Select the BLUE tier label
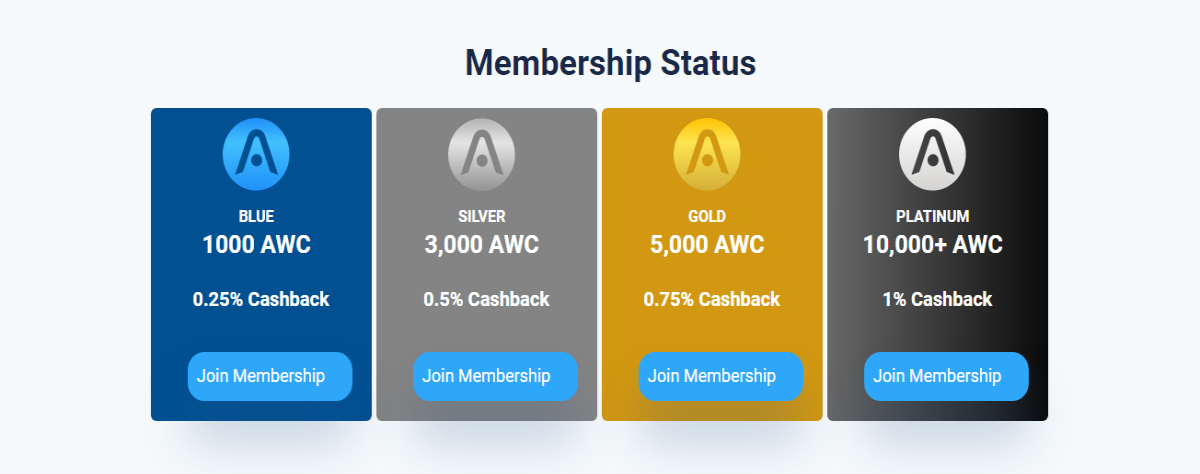The image size is (1200, 474). 256,216
